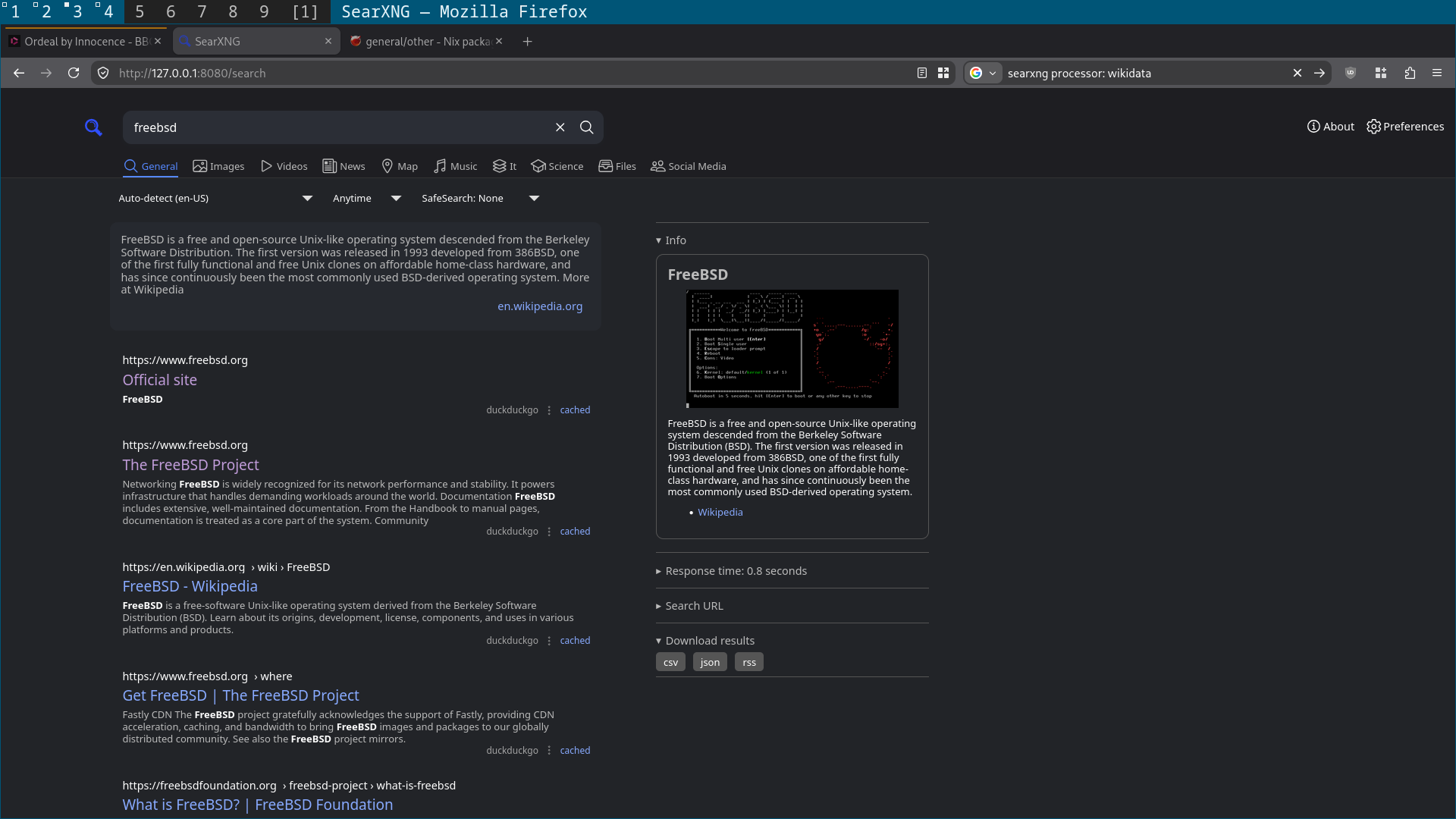Open the Get FreeBSD result link
This screenshot has height=819, width=1456.
click(x=241, y=695)
